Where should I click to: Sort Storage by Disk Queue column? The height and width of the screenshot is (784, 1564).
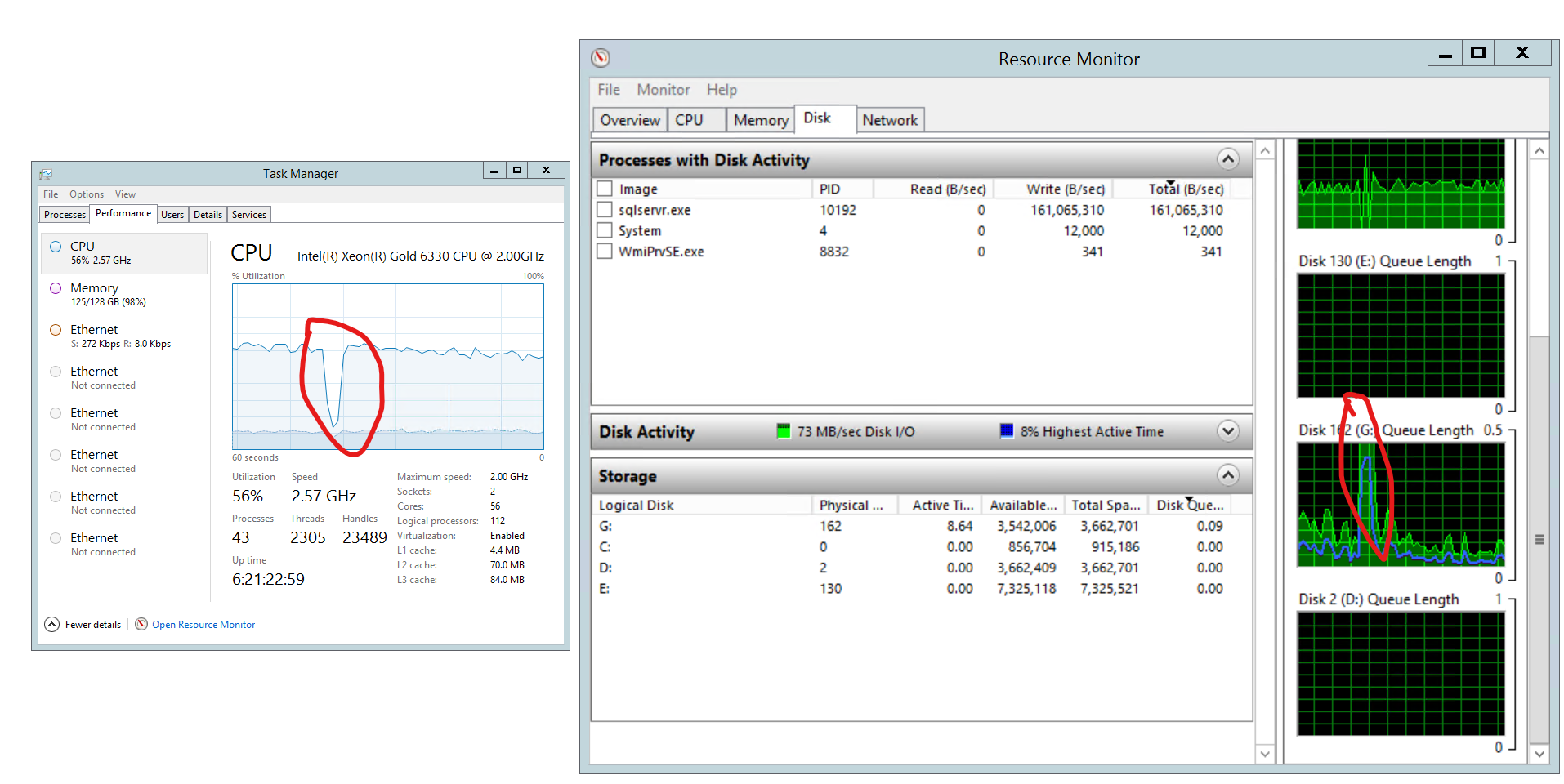click(1190, 506)
